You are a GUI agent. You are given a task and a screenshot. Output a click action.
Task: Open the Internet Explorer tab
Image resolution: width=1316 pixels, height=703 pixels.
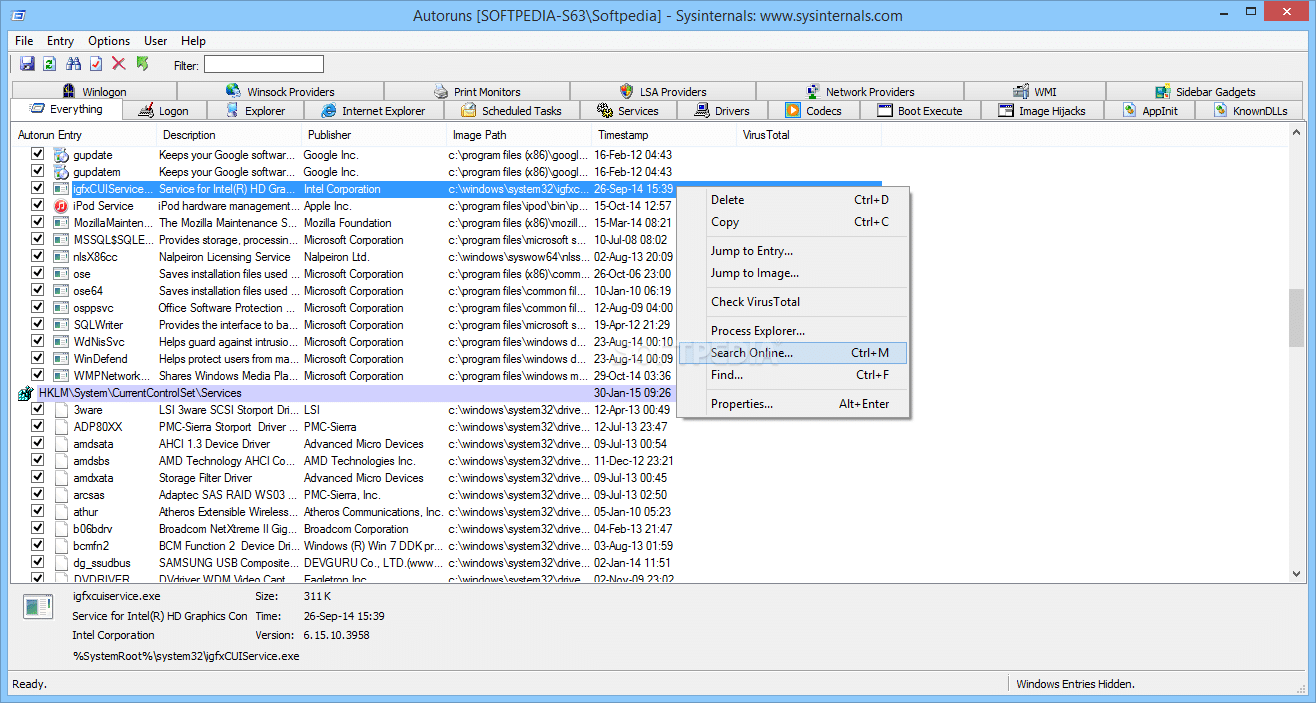[x=373, y=111]
